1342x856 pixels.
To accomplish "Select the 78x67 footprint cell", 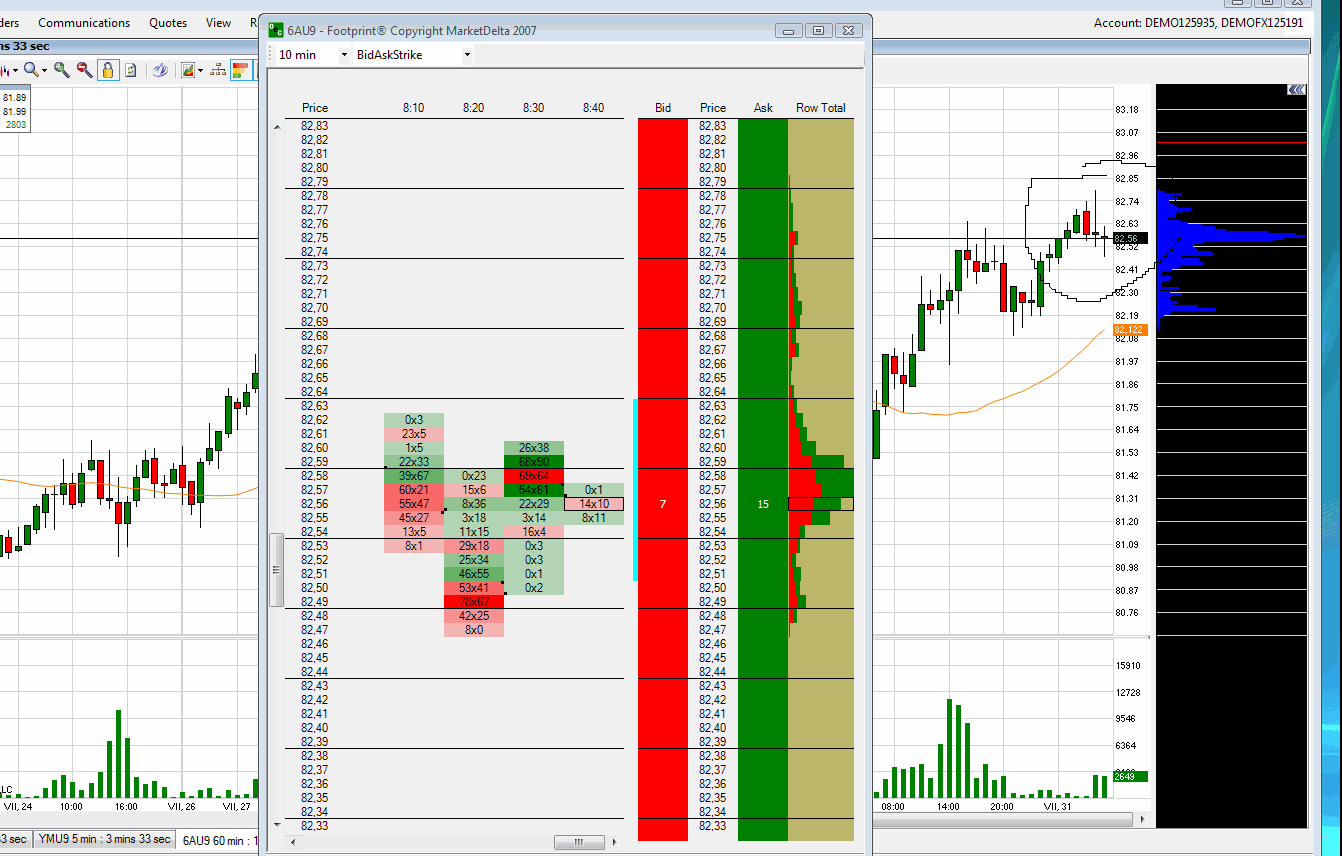I will point(473,602).
